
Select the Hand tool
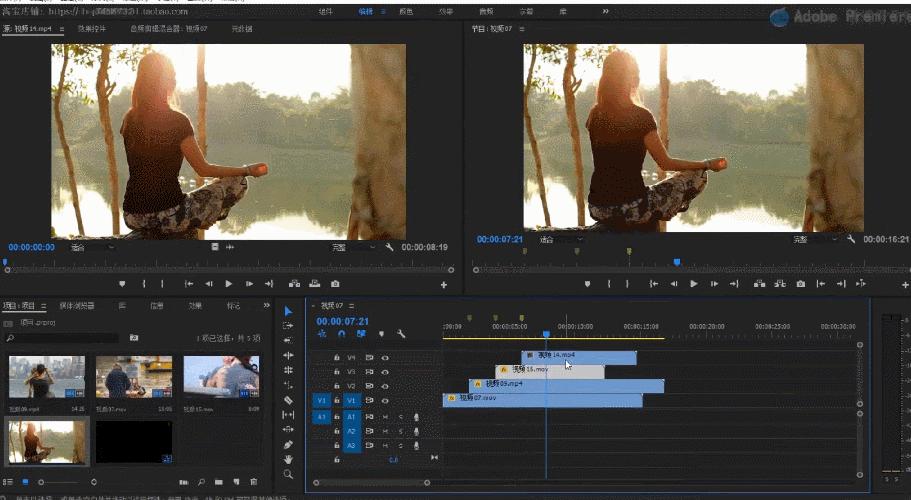click(288, 459)
